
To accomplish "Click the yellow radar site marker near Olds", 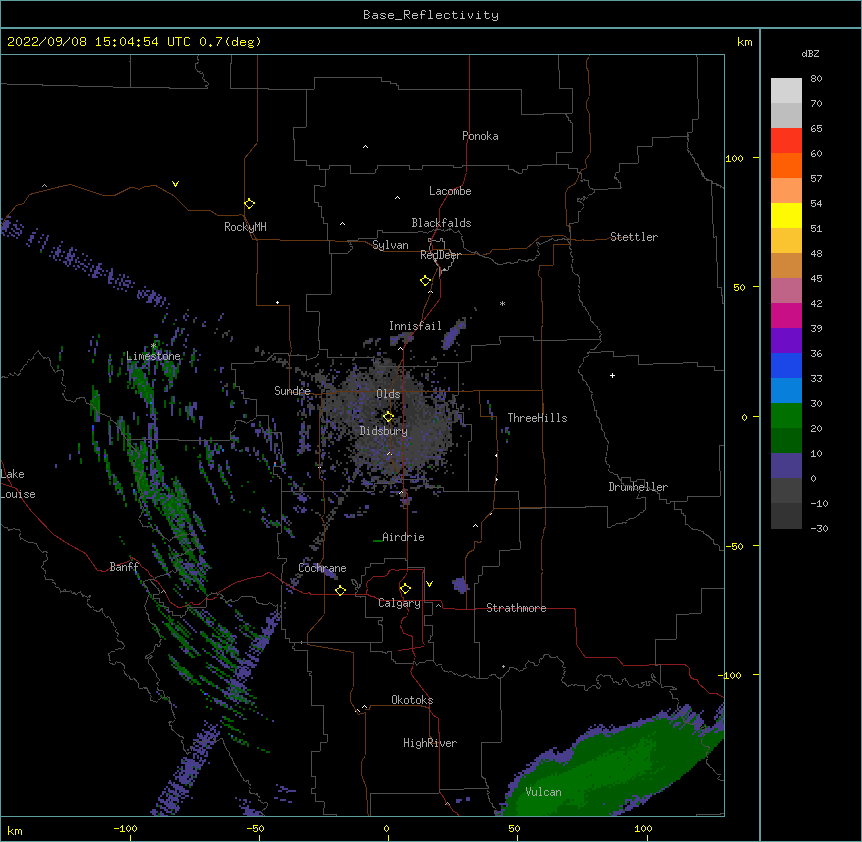I will 388,416.
